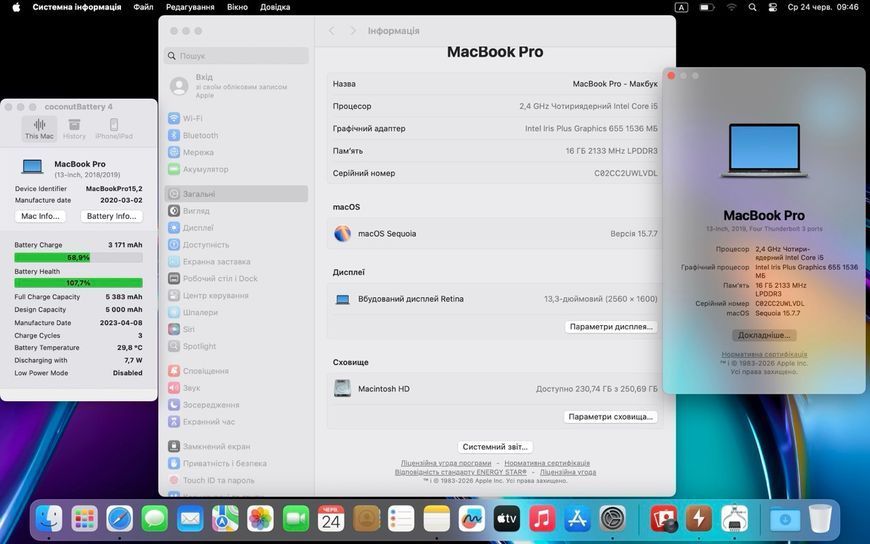The width and height of the screenshot is (870, 544).
Task: Select Доступність in Settings sidebar
Action: point(236,245)
